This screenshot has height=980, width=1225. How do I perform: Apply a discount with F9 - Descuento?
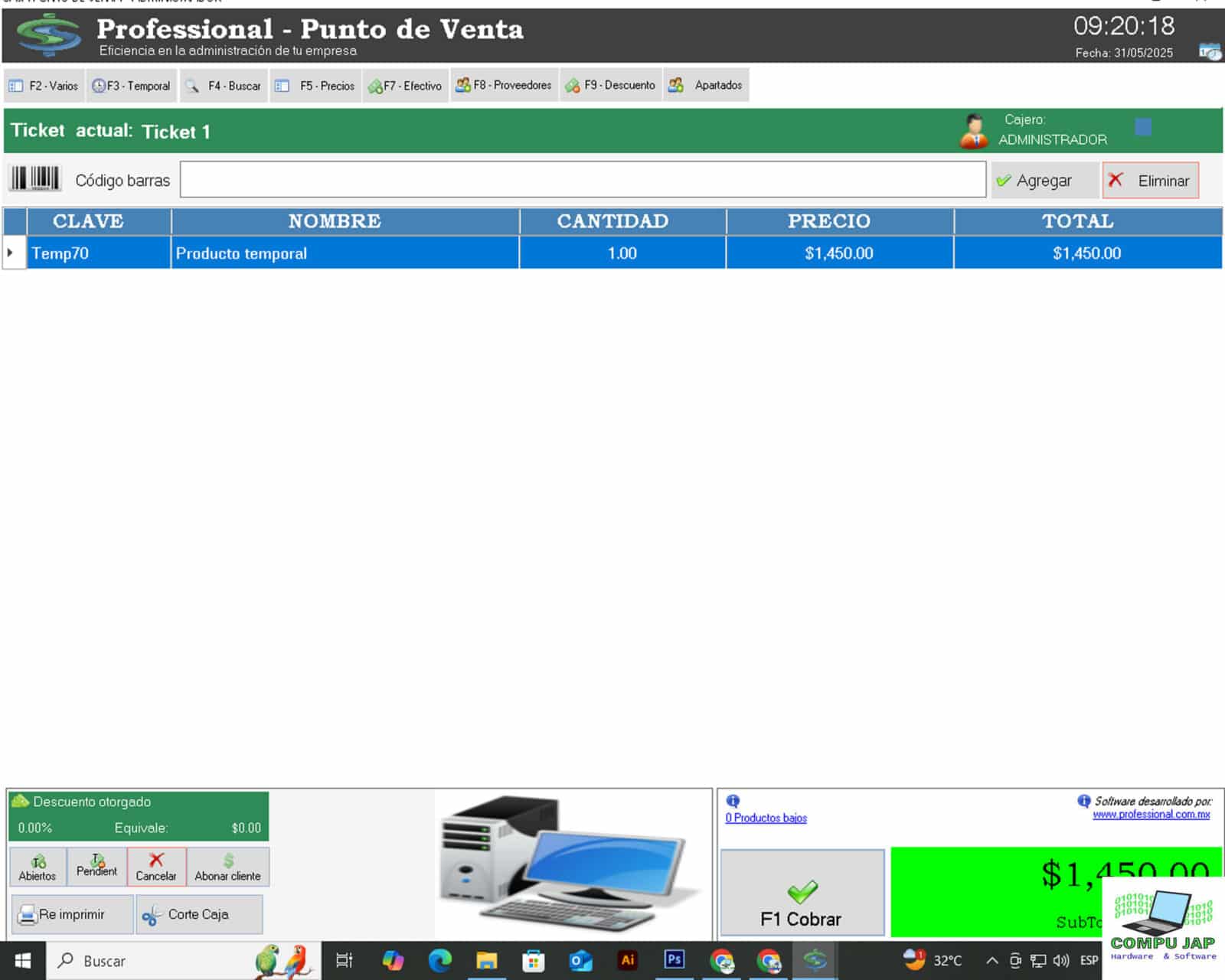pos(611,85)
